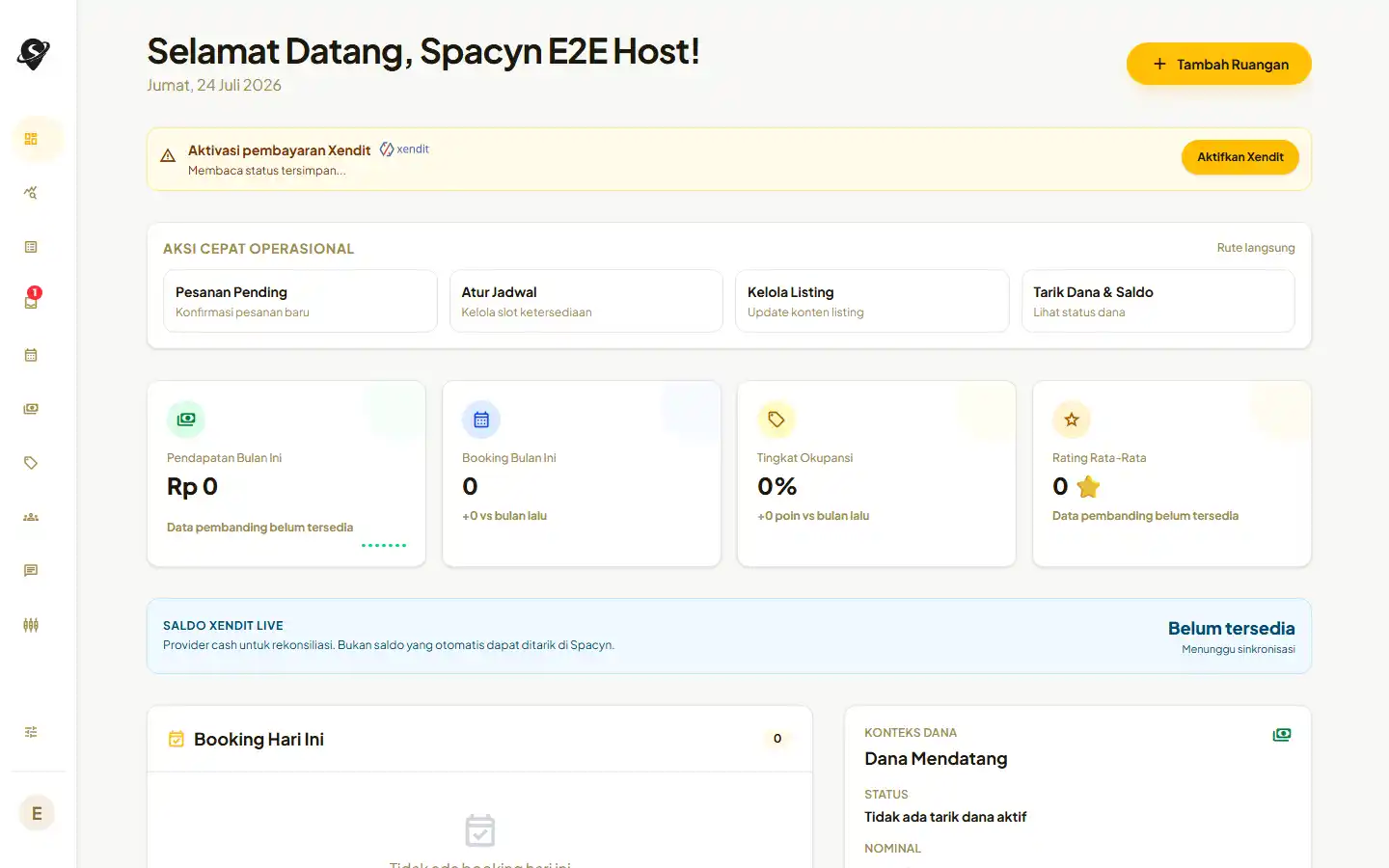Click the calendar-check icon beside Booking Hari Ini

177,739
